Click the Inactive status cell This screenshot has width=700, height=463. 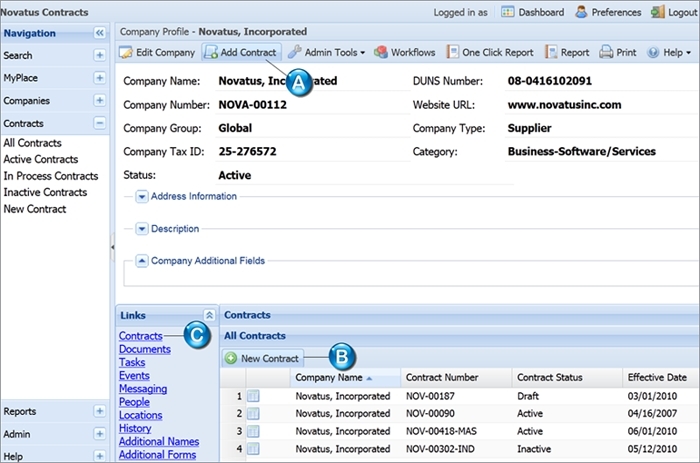[x=534, y=449]
